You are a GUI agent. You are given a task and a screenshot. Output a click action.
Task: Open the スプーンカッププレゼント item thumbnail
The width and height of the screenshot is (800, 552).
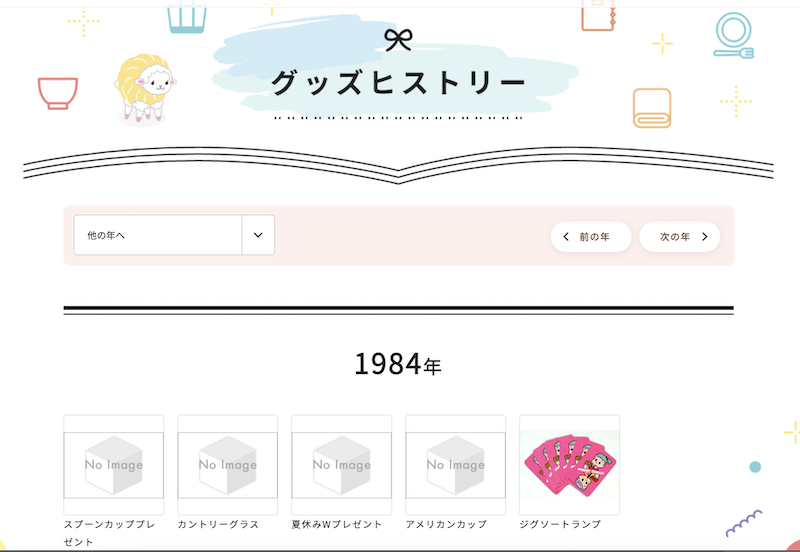pyautogui.click(x=114, y=464)
